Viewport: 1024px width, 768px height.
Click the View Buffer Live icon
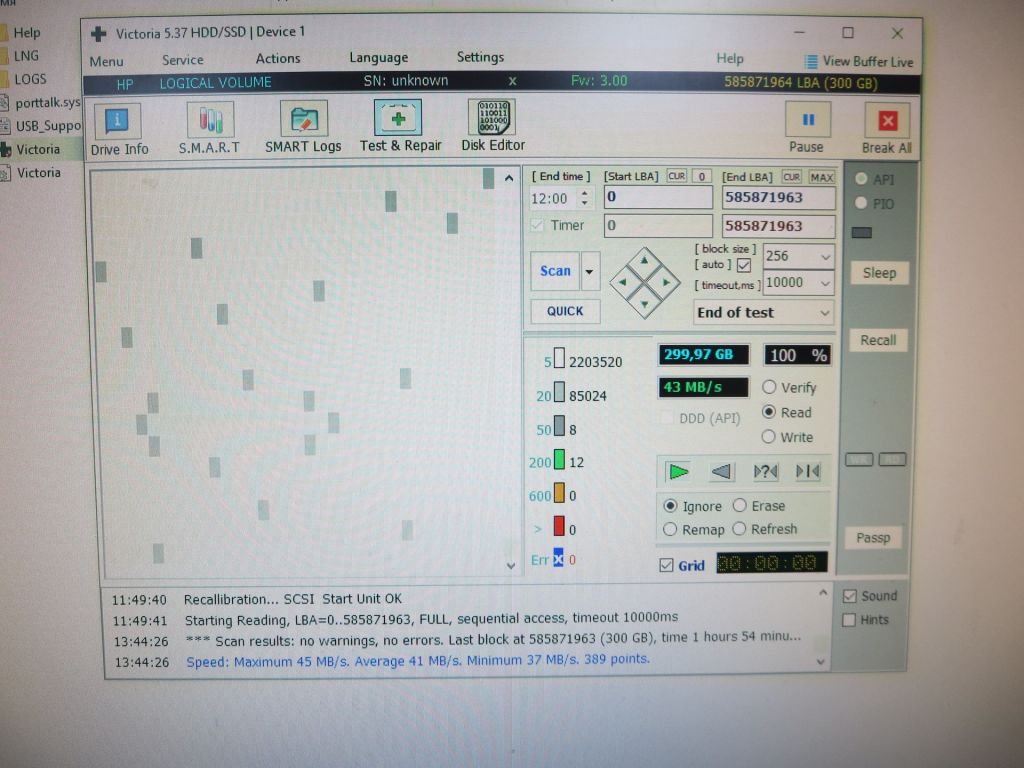click(x=811, y=62)
